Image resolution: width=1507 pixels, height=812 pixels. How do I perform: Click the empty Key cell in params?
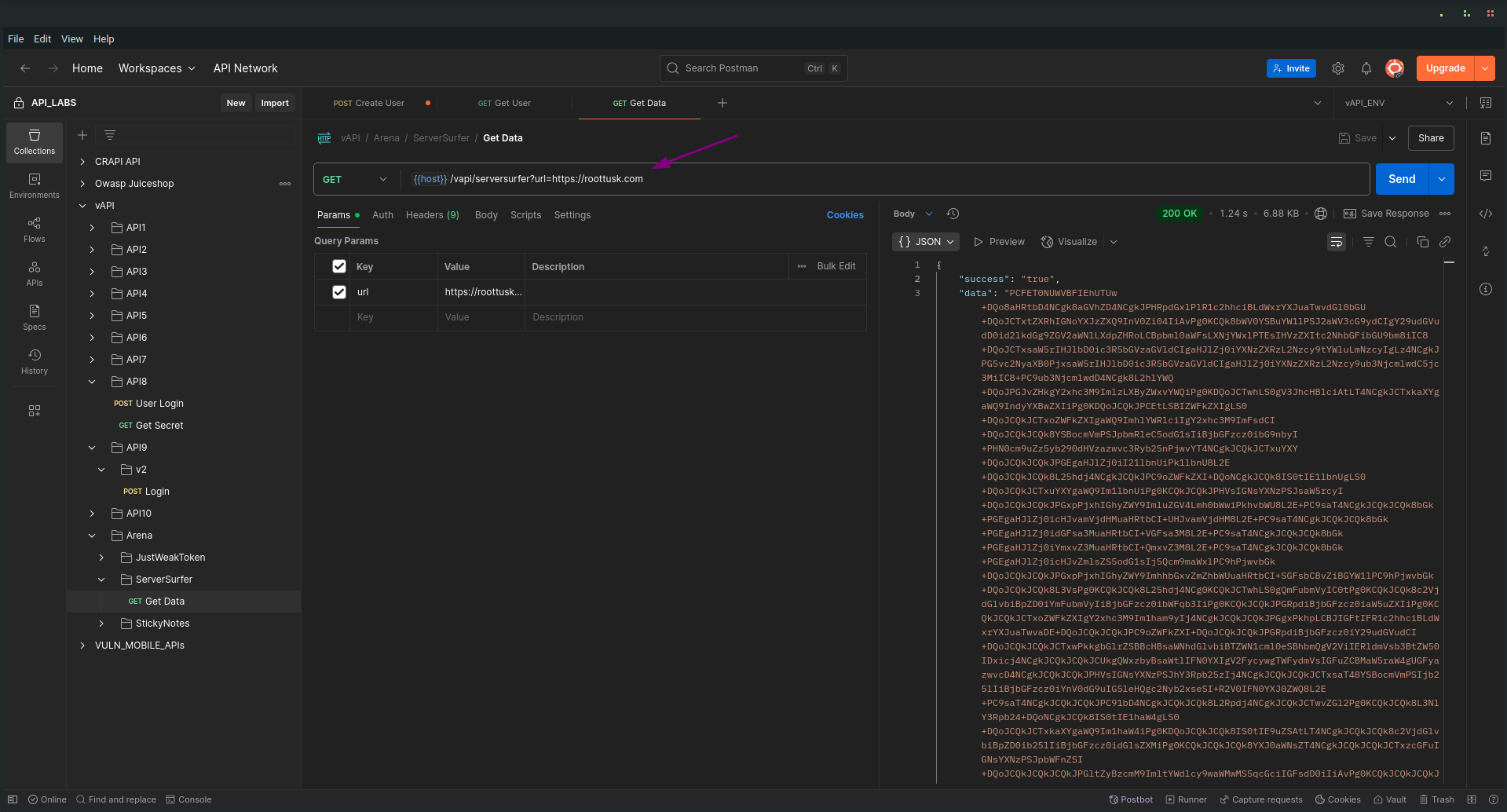(393, 317)
